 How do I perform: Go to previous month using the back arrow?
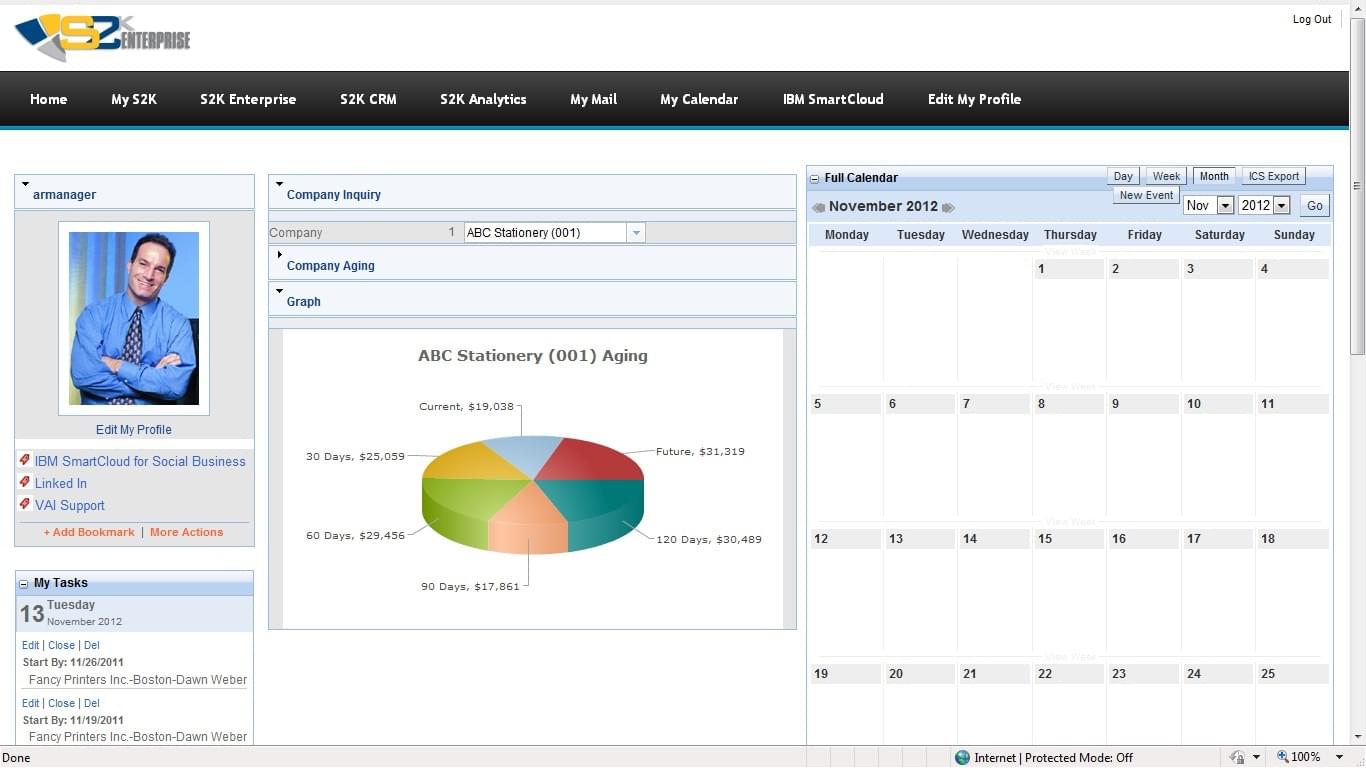point(818,206)
